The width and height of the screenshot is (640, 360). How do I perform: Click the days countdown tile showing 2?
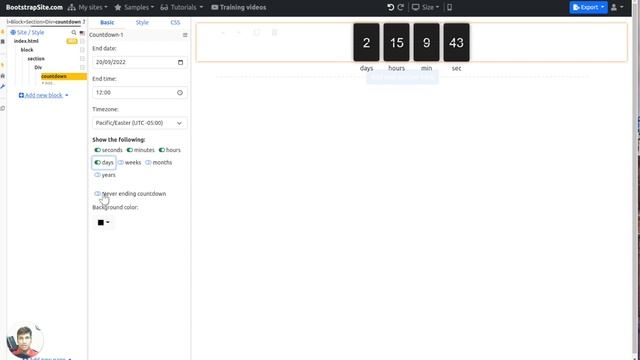click(366, 42)
